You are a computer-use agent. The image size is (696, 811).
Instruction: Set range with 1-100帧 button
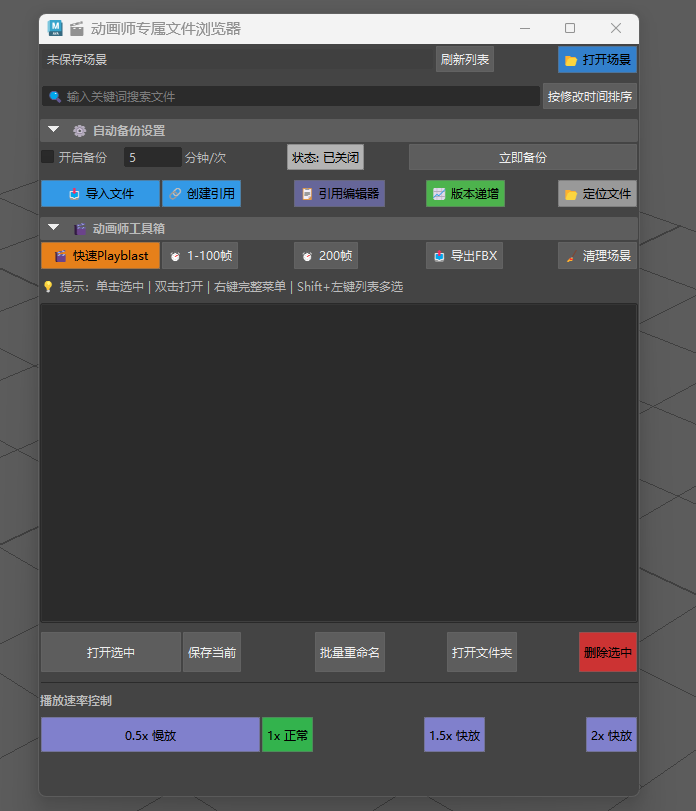200,256
